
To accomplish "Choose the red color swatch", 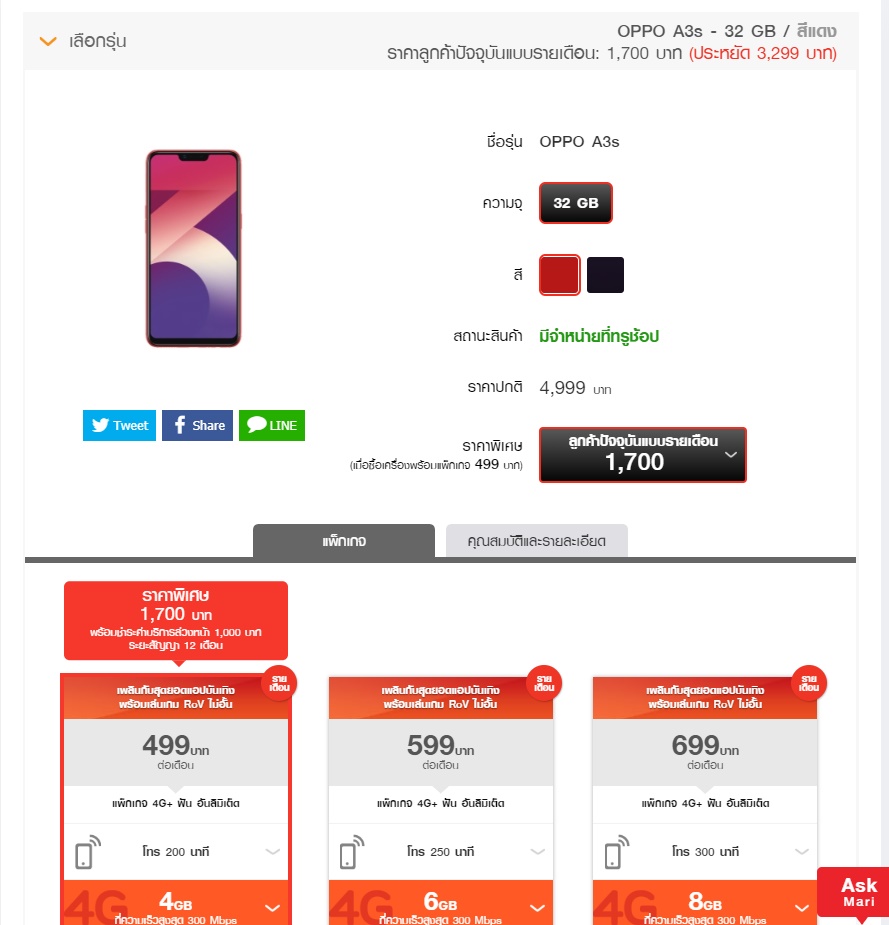I will pyautogui.click(x=560, y=275).
